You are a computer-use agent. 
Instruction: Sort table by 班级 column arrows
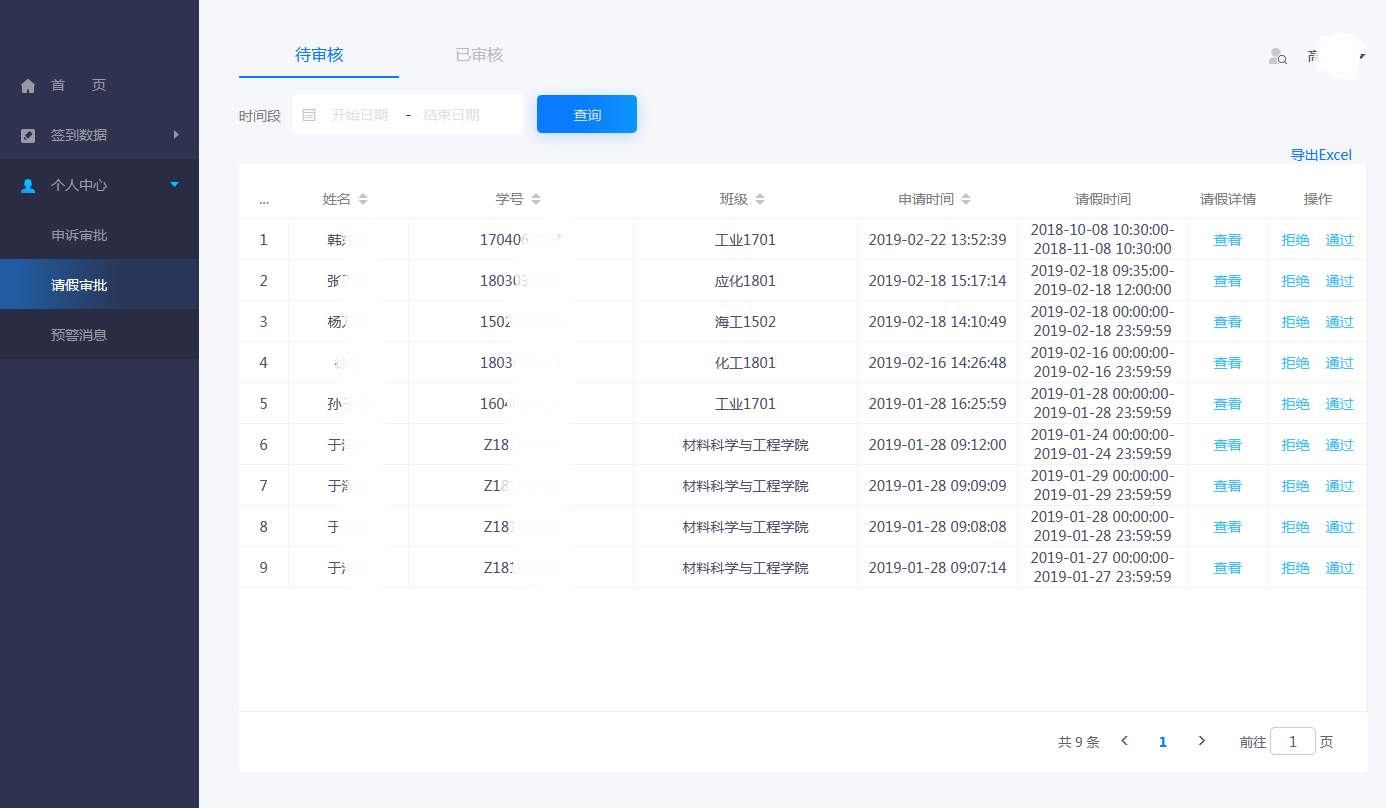point(760,200)
